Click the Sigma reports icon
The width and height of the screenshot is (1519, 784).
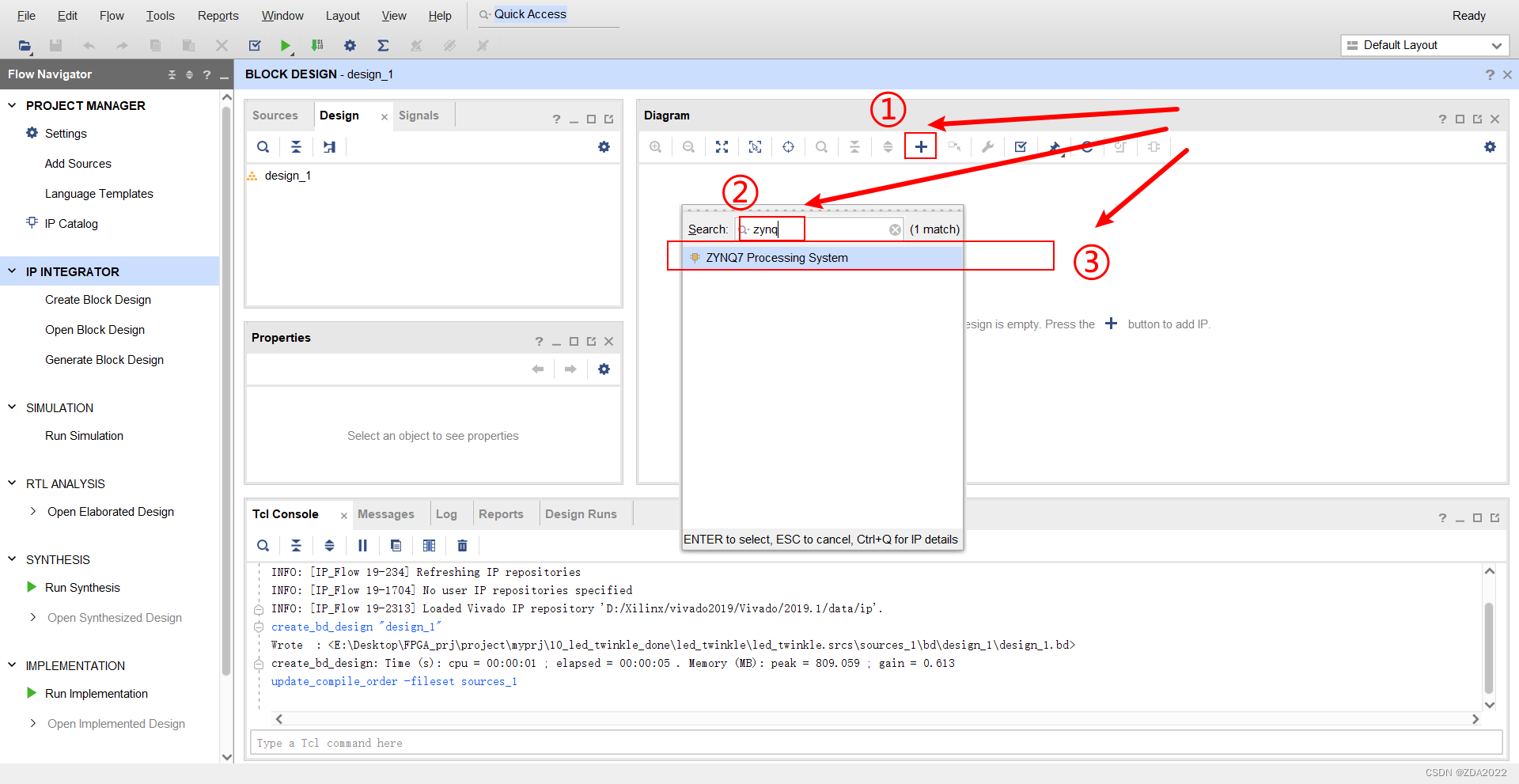point(383,46)
